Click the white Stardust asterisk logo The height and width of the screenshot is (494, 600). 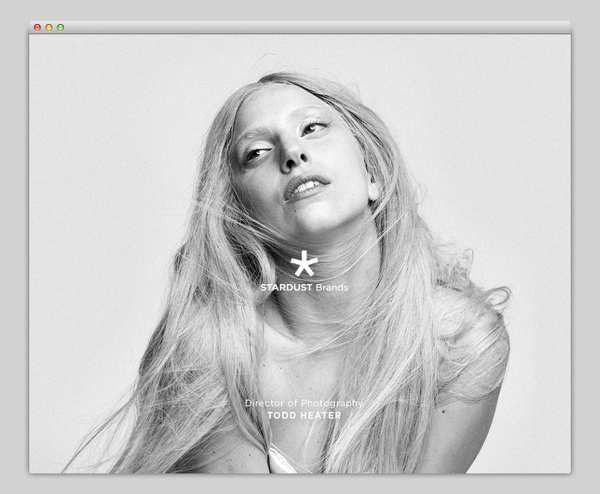(304, 264)
